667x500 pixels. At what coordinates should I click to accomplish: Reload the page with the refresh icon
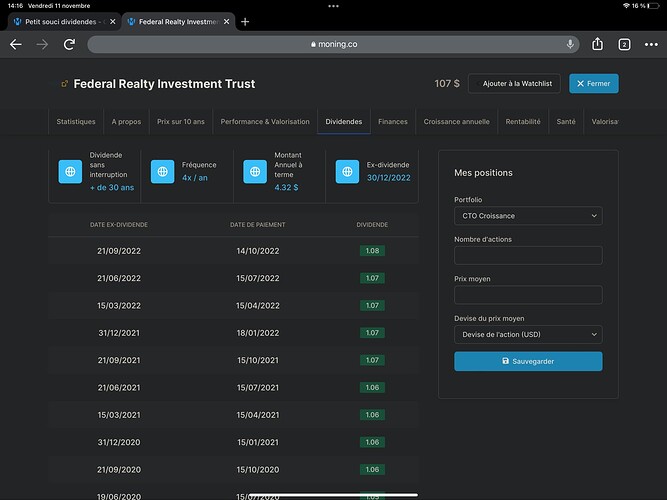coord(69,44)
